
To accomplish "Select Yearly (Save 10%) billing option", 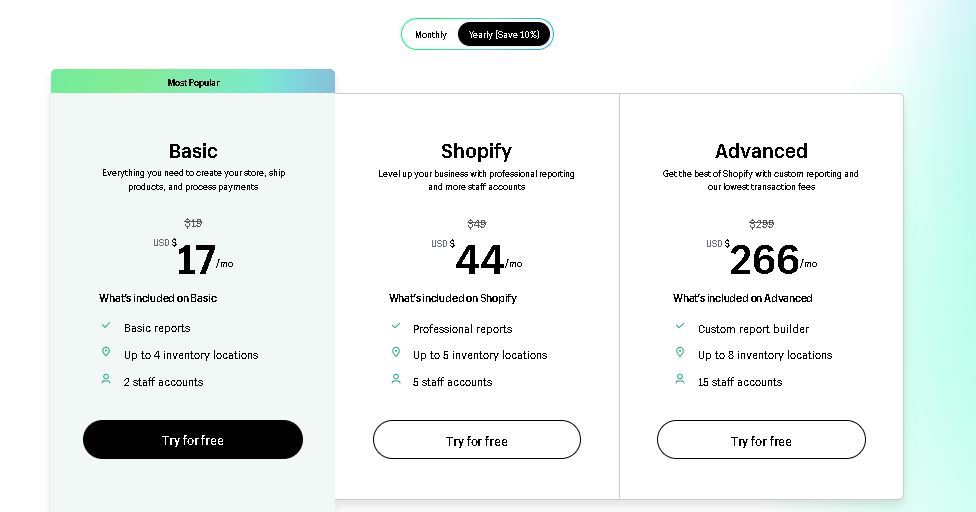I will [x=504, y=35].
